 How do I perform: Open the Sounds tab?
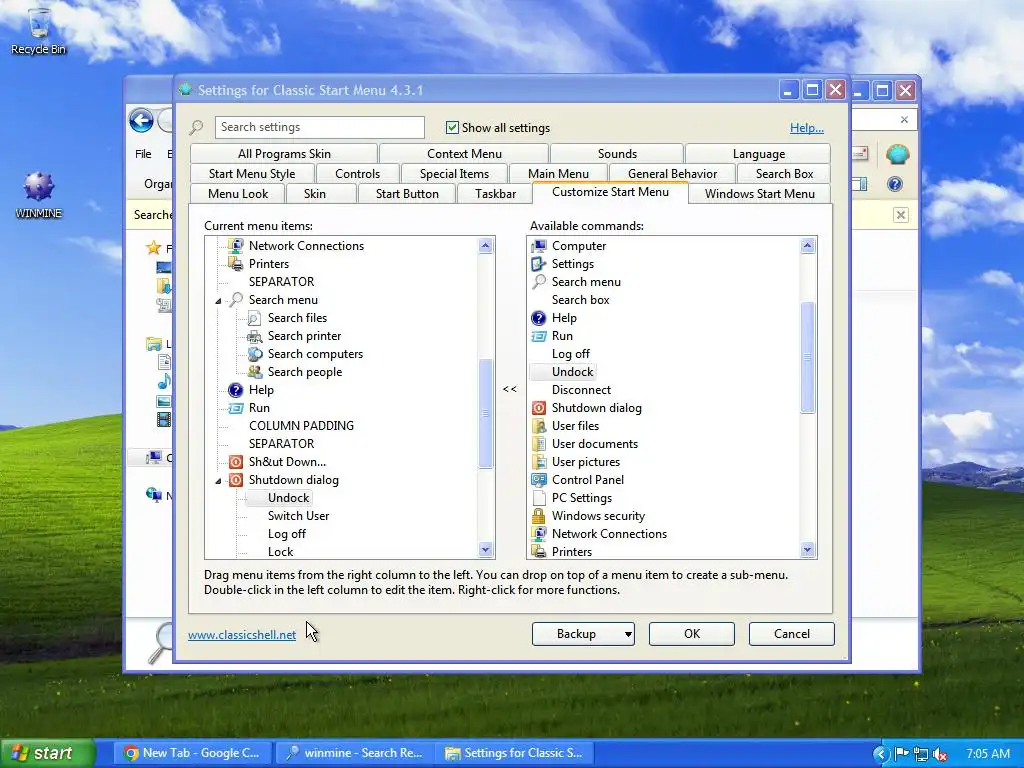click(617, 154)
